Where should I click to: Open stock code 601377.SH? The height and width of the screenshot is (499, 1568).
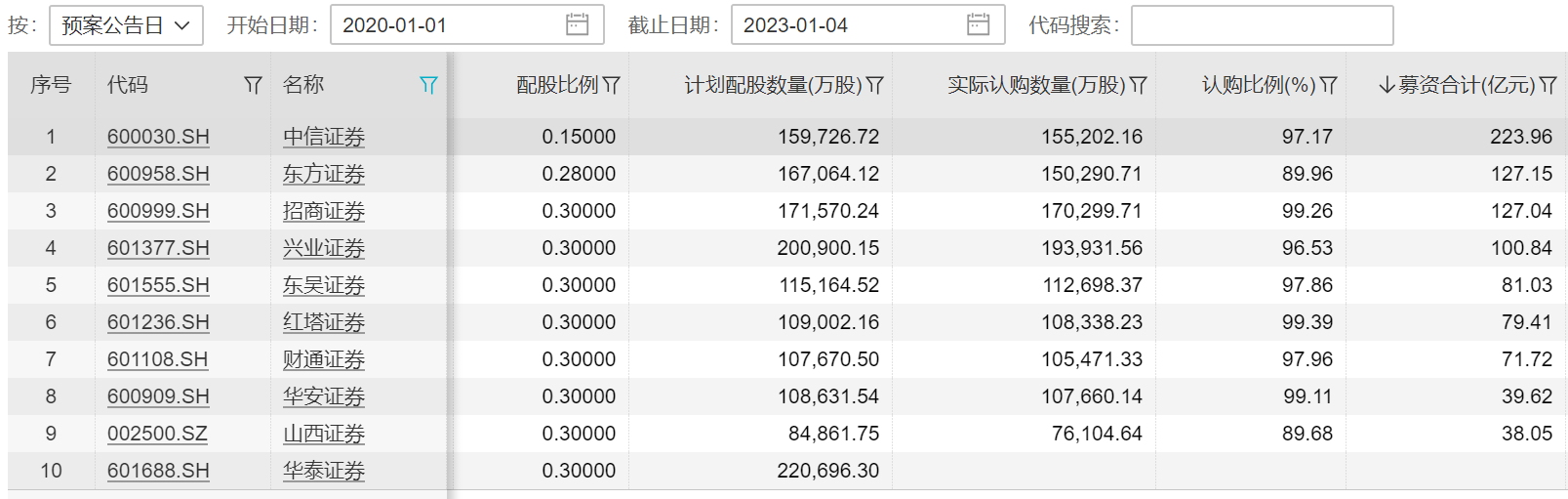[x=158, y=248]
